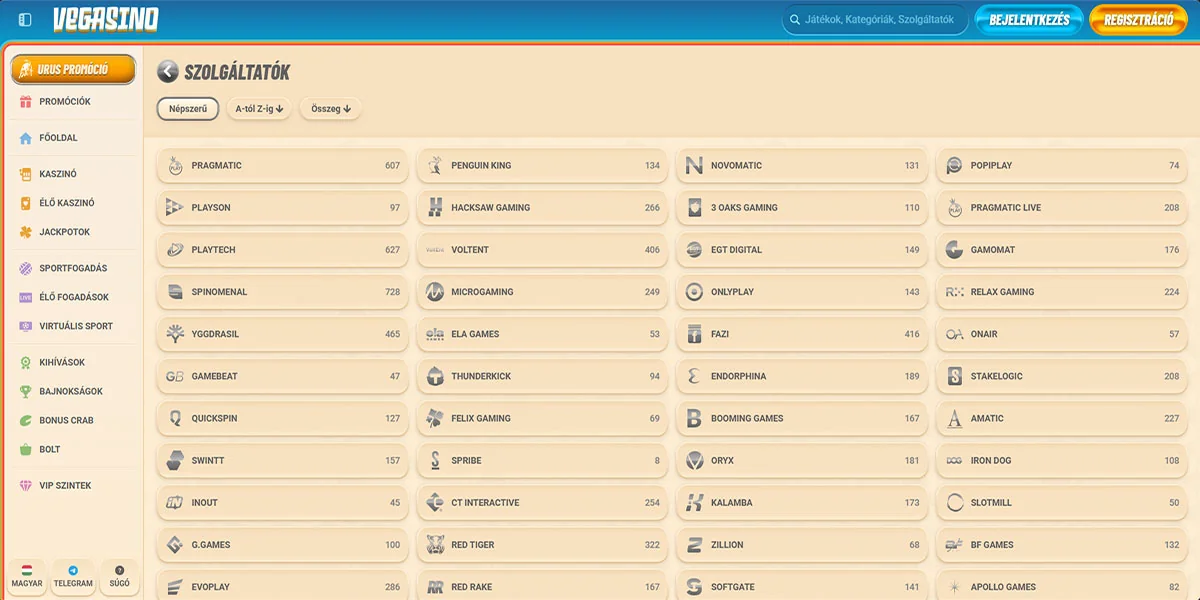
Task: Click the Promóciók gift icon
Action: (26, 101)
